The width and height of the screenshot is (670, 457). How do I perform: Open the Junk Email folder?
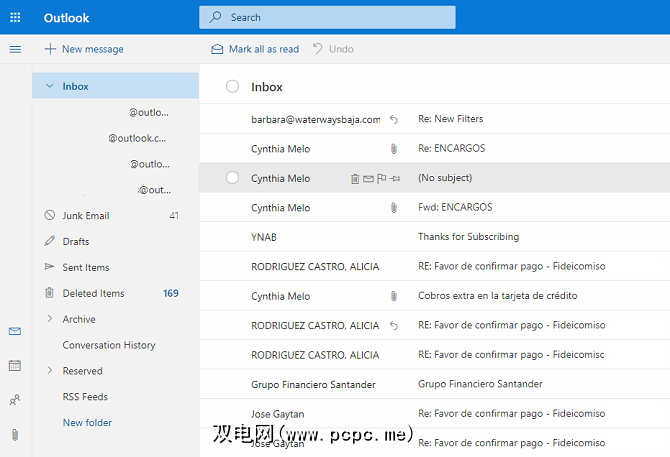pos(86,216)
